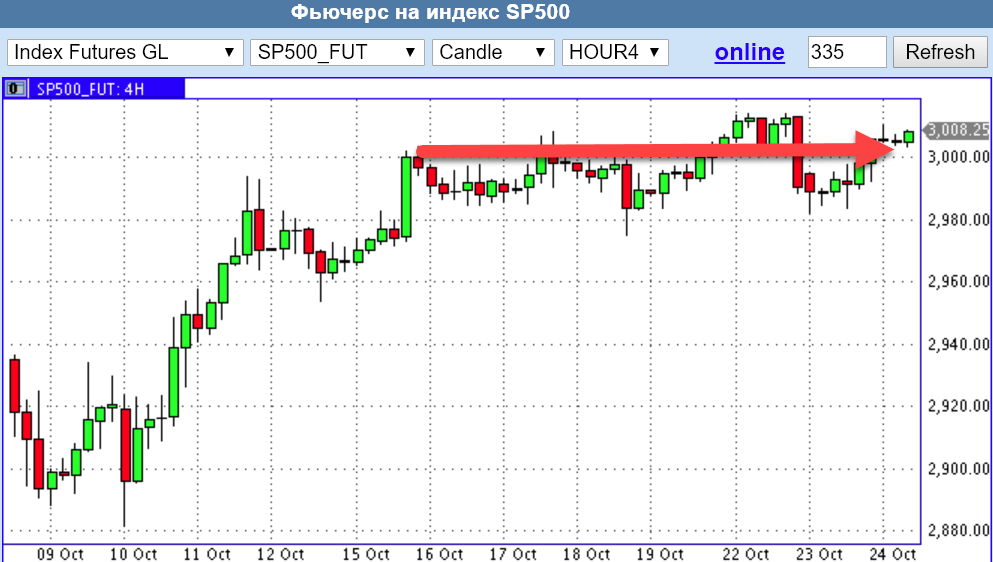Click the 09 Oct date axis label
The width and height of the screenshot is (993, 562).
tap(59, 553)
